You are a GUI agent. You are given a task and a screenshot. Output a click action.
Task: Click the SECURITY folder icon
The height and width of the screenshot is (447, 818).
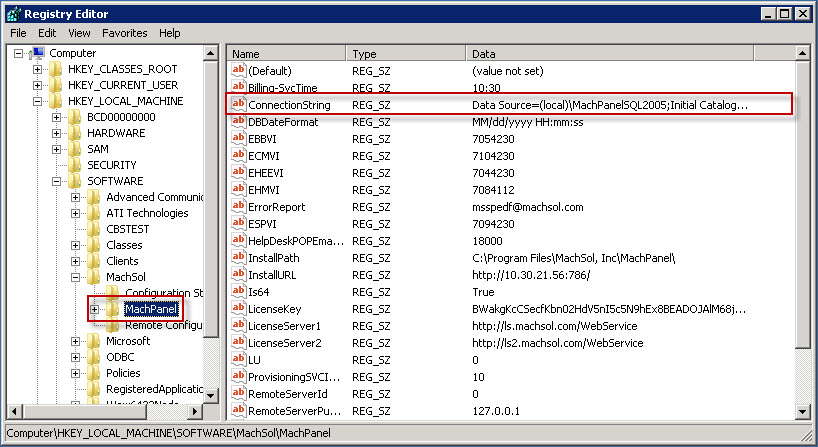point(75,165)
